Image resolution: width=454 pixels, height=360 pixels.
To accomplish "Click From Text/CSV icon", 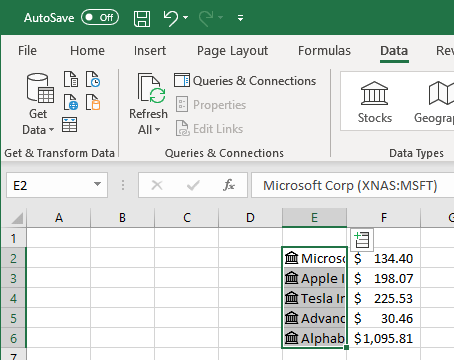I will [x=71, y=79].
